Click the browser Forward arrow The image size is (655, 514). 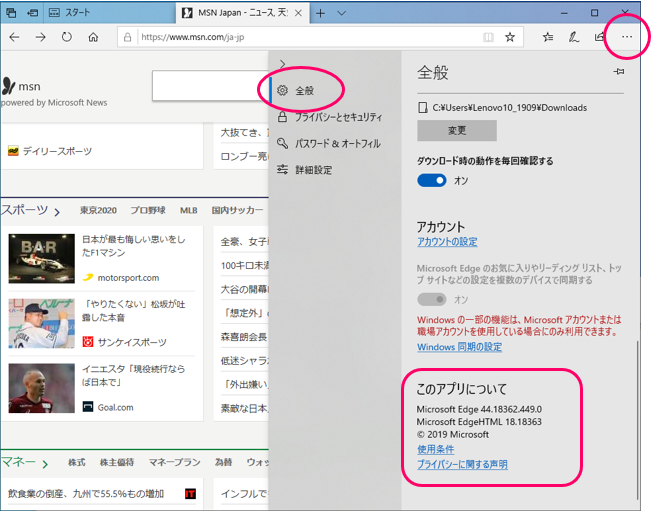tap(41, 37)
